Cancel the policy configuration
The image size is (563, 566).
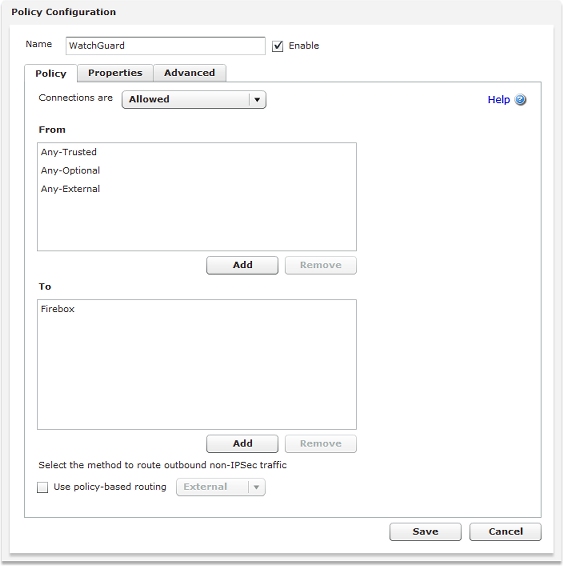(x=505, y=532)
